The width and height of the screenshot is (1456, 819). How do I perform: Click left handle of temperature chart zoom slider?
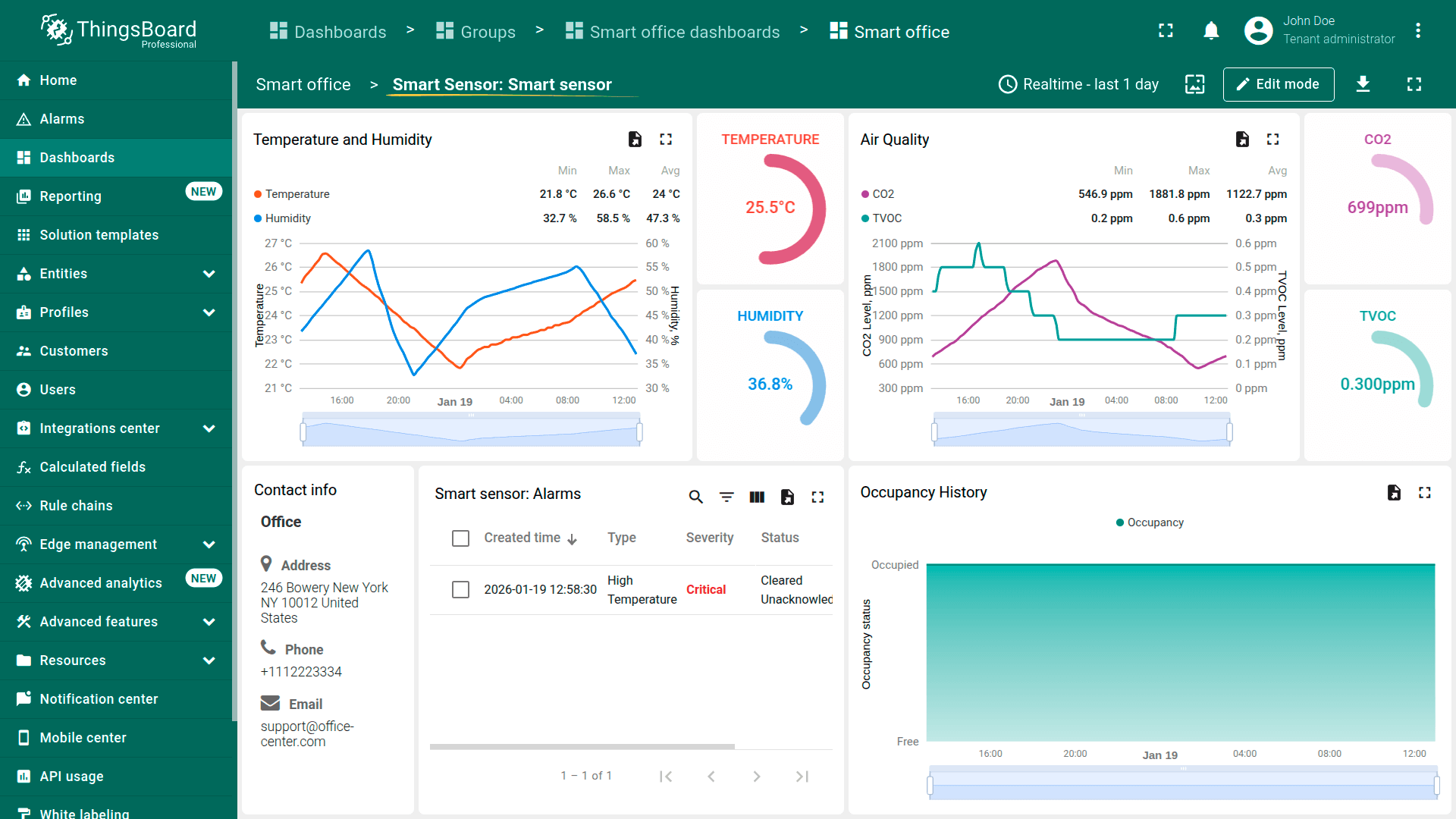click(x=303, y=432)
